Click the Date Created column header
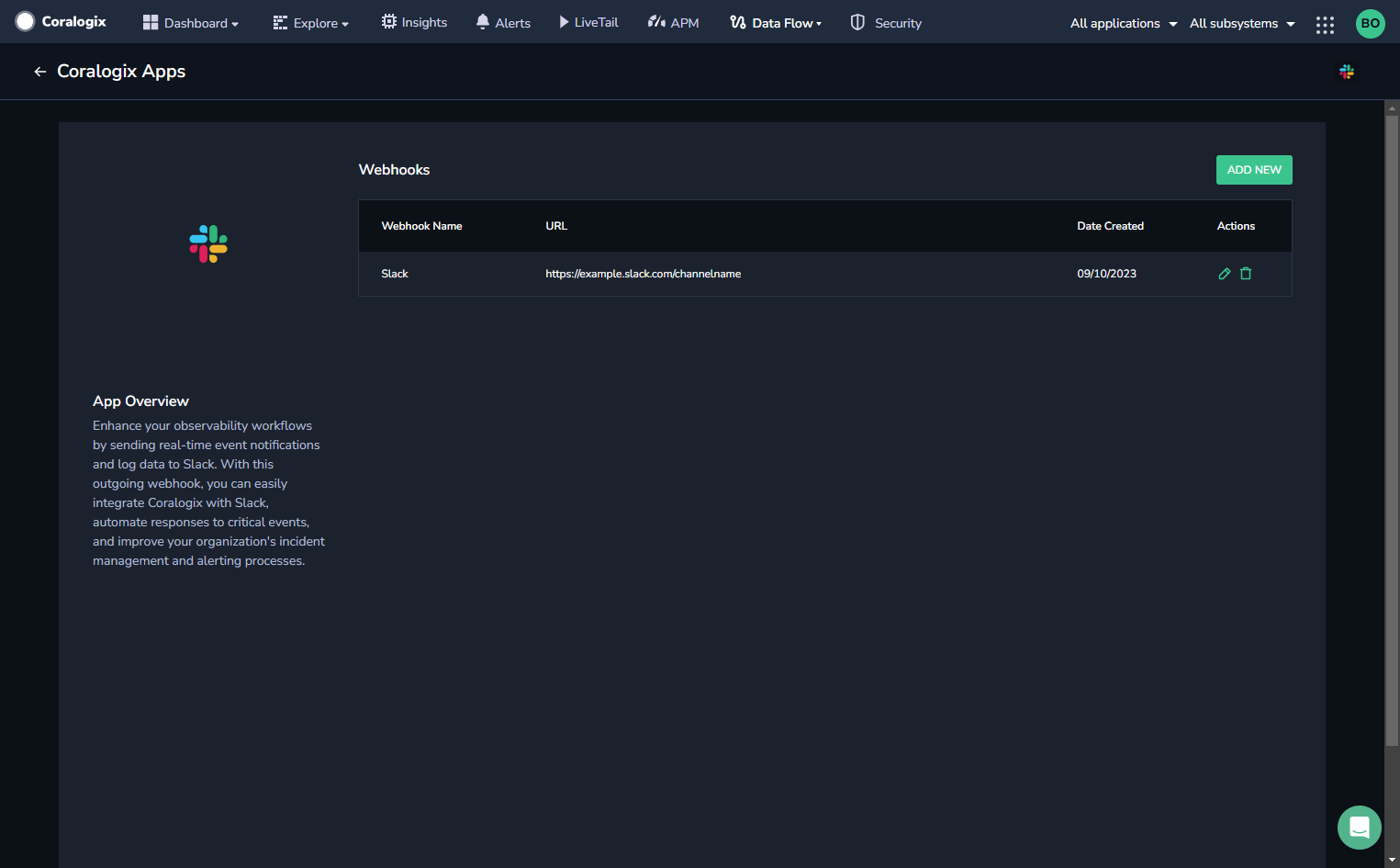Screen dimensions: 1400x868 (1110, 226)
